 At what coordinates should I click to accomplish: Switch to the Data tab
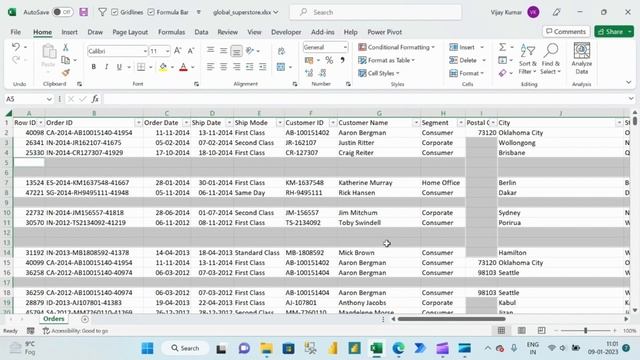(x=201, y=32)
